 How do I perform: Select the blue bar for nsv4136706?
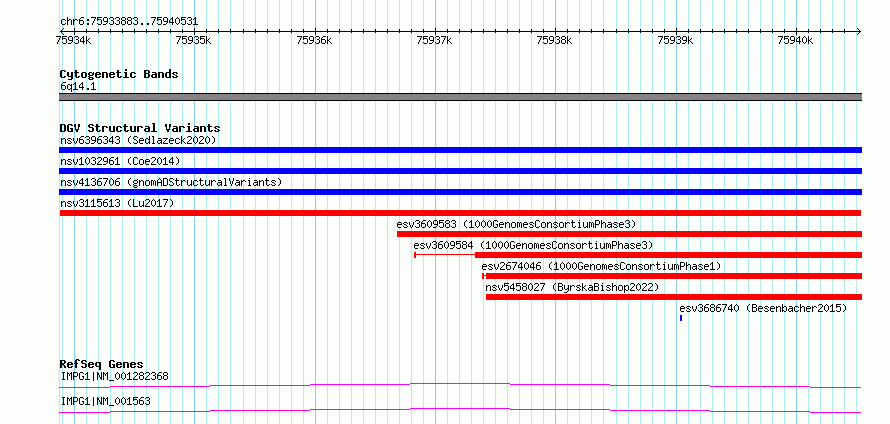coord(460,192)
